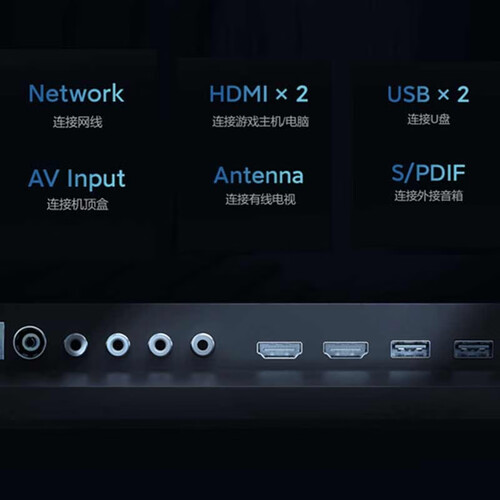Click the 连接U盘 caption
This screenshot has width=500, height=500.
tap(428, 119)
